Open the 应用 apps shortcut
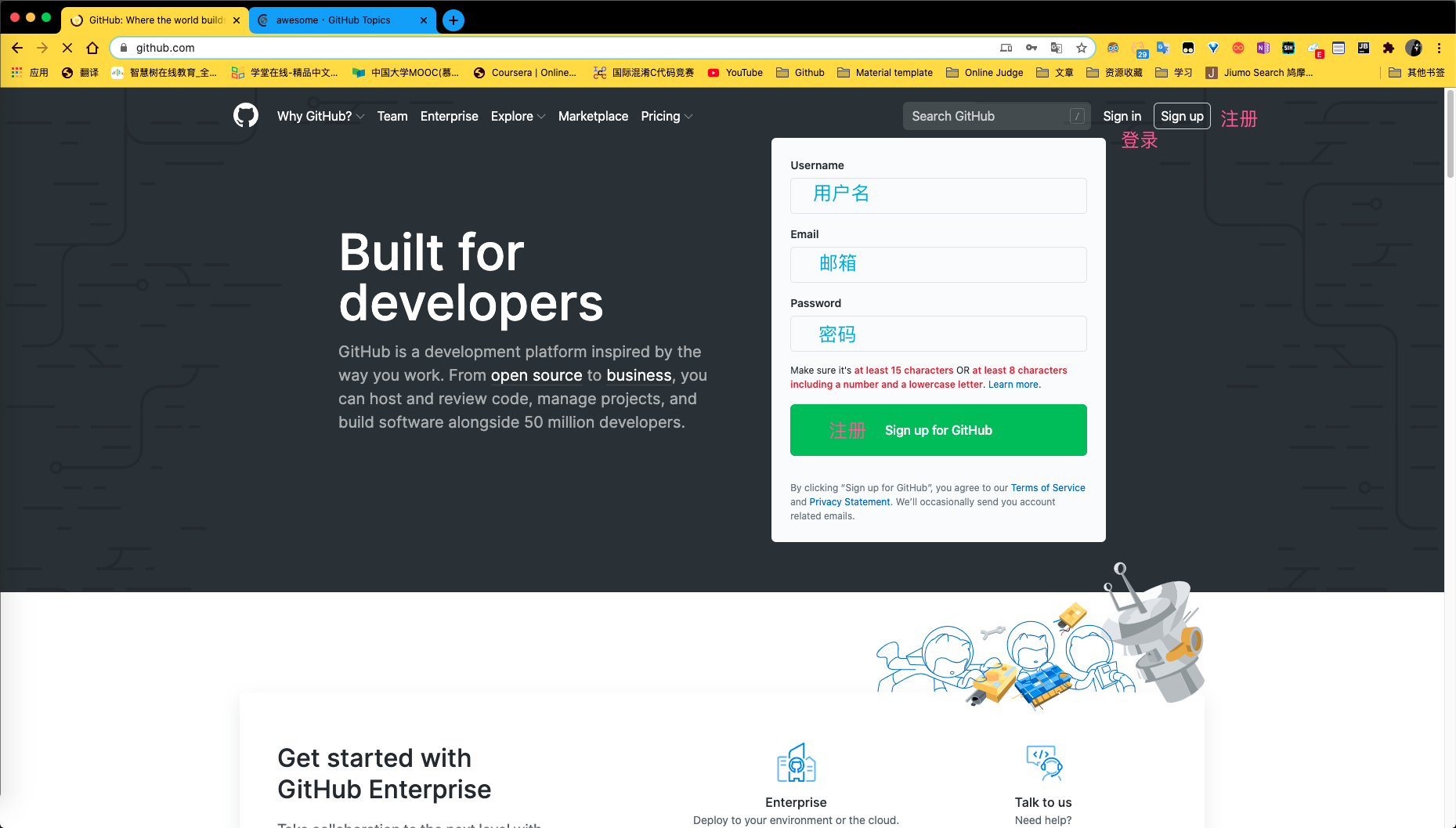The image size is (1456, 828). (x=30, y=72)
